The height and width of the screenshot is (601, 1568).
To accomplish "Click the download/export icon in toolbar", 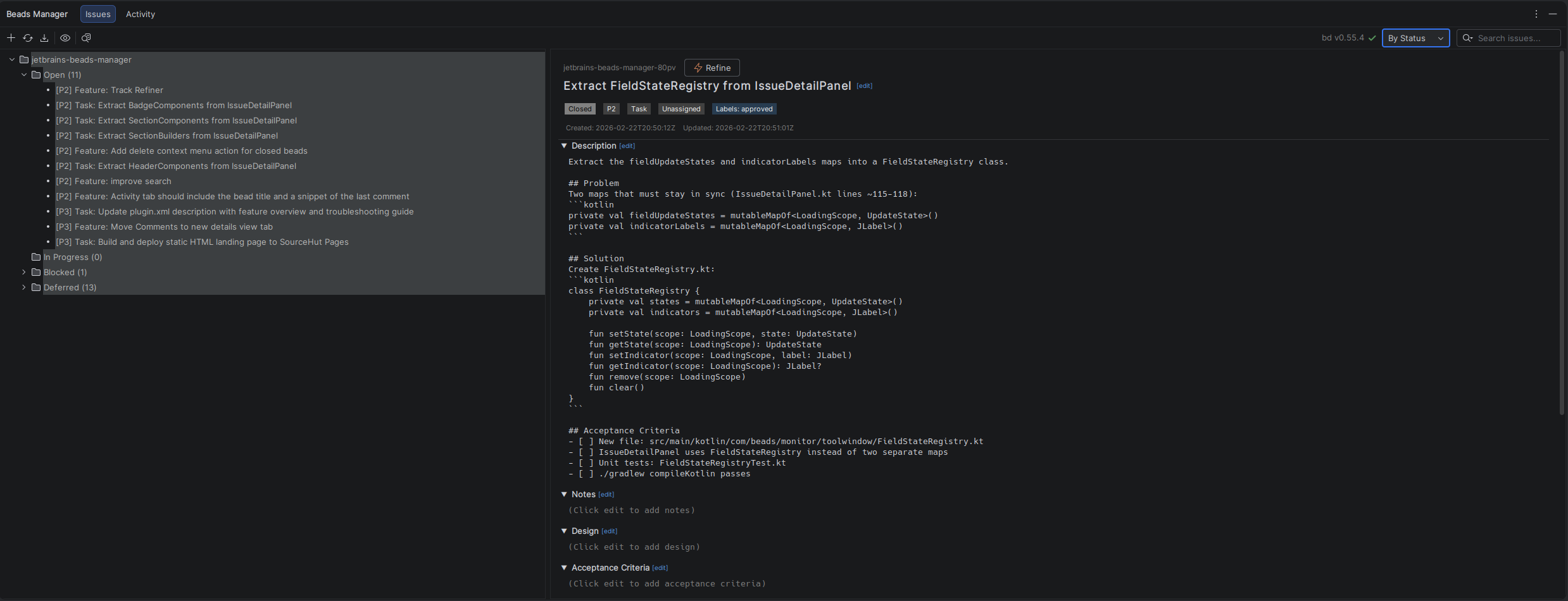I will click(x=44, y=38).
